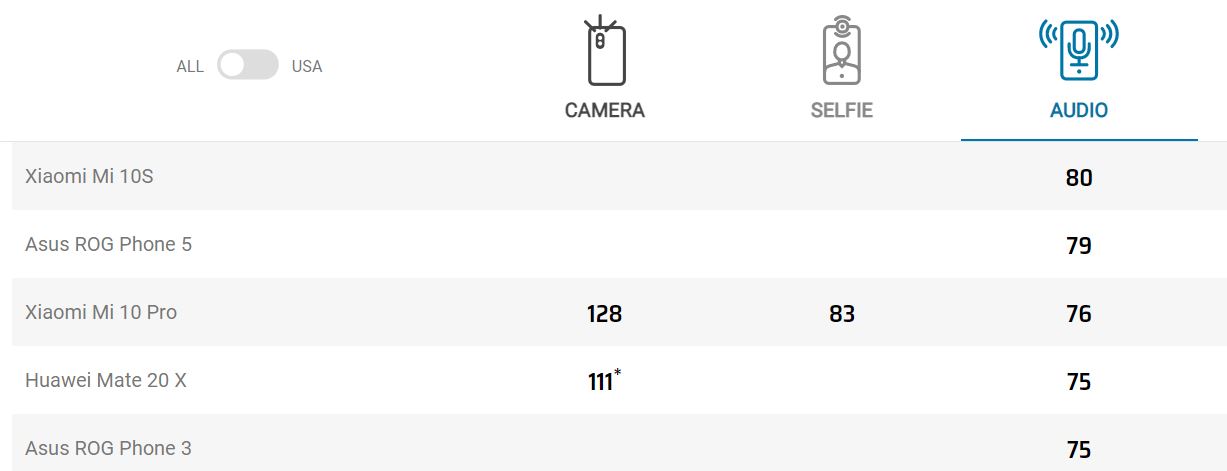
Task: Open the Xiaomi Mi 10 Pro entry
Action: (x=101, y=312)
